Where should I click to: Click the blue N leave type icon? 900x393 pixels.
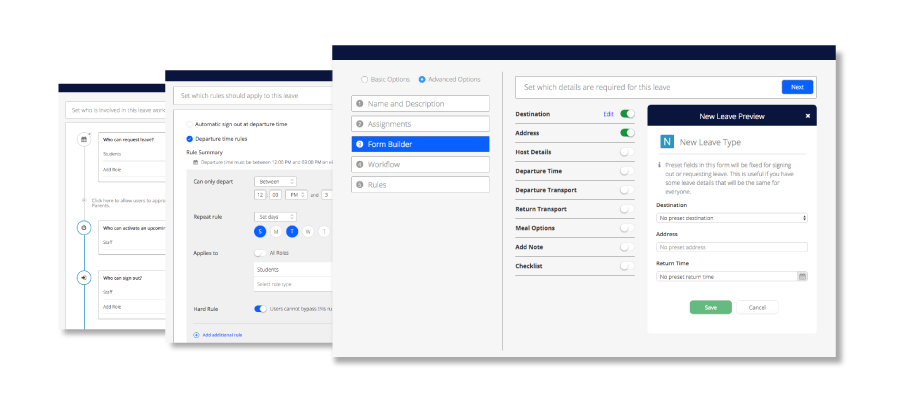click(x=667, y=142)
